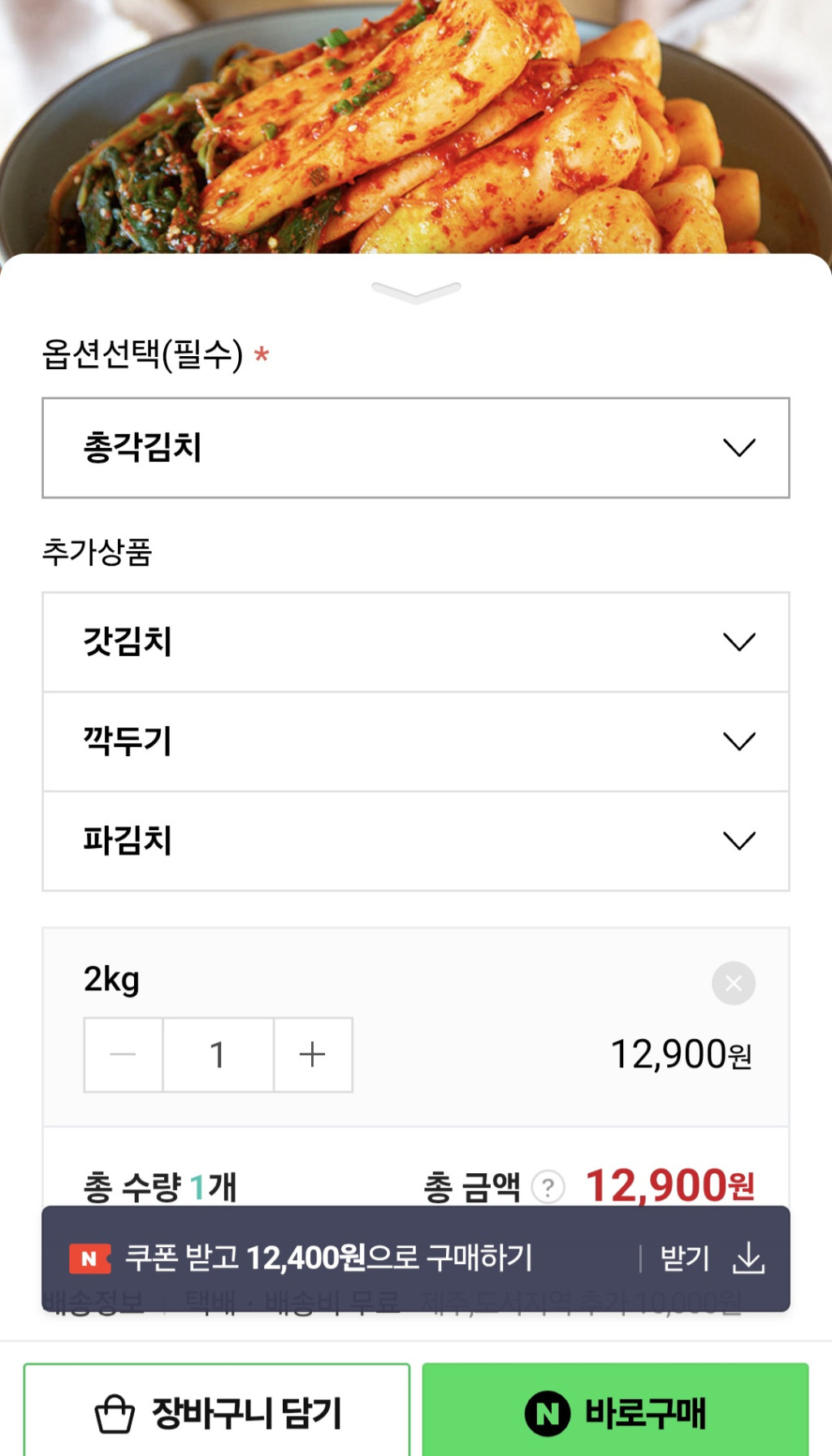832x1456 pixels.
Task: Click the Naver N logo on 바로구매
Action: 548,1413
